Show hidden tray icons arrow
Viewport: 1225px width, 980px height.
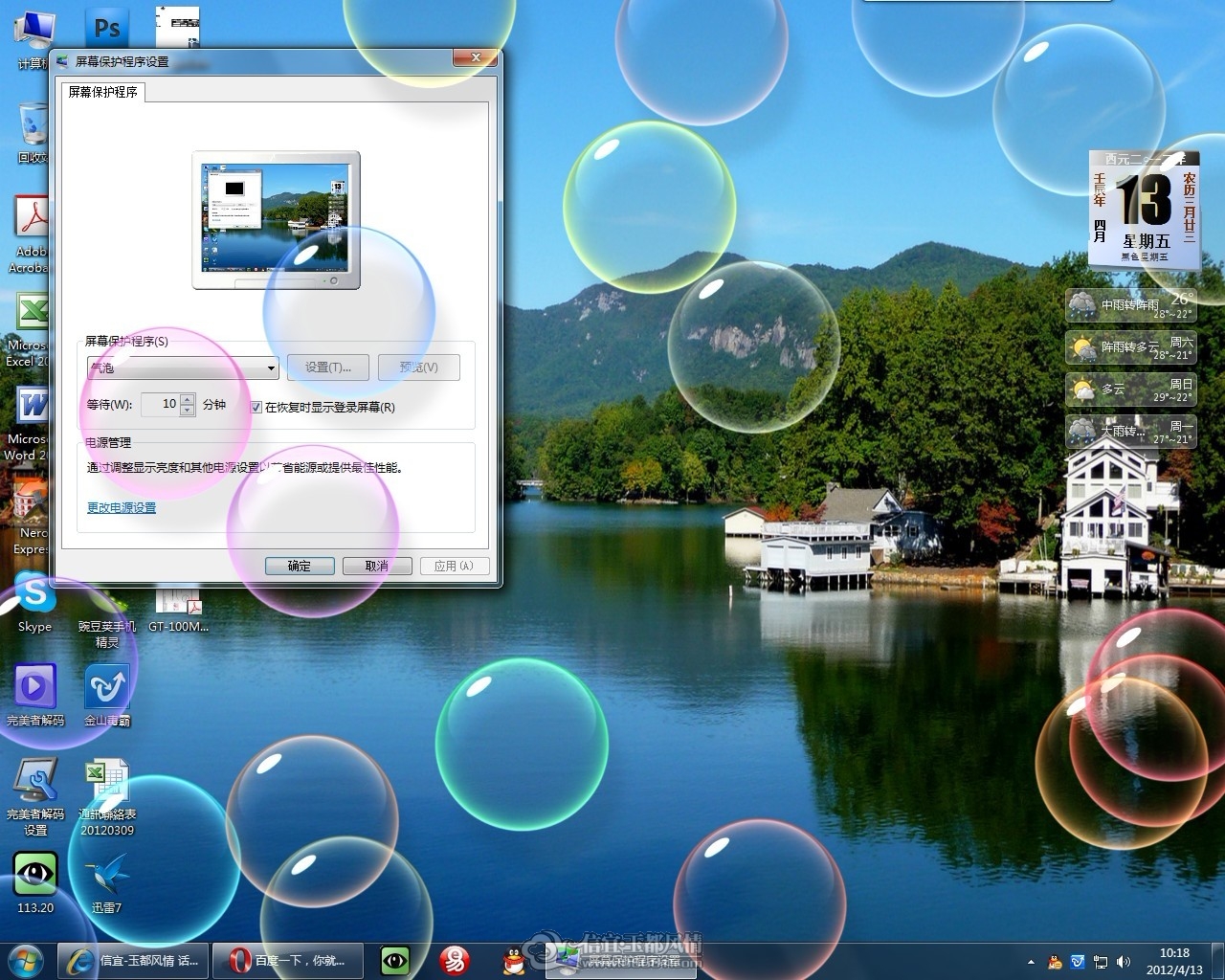click(1031, 962)
